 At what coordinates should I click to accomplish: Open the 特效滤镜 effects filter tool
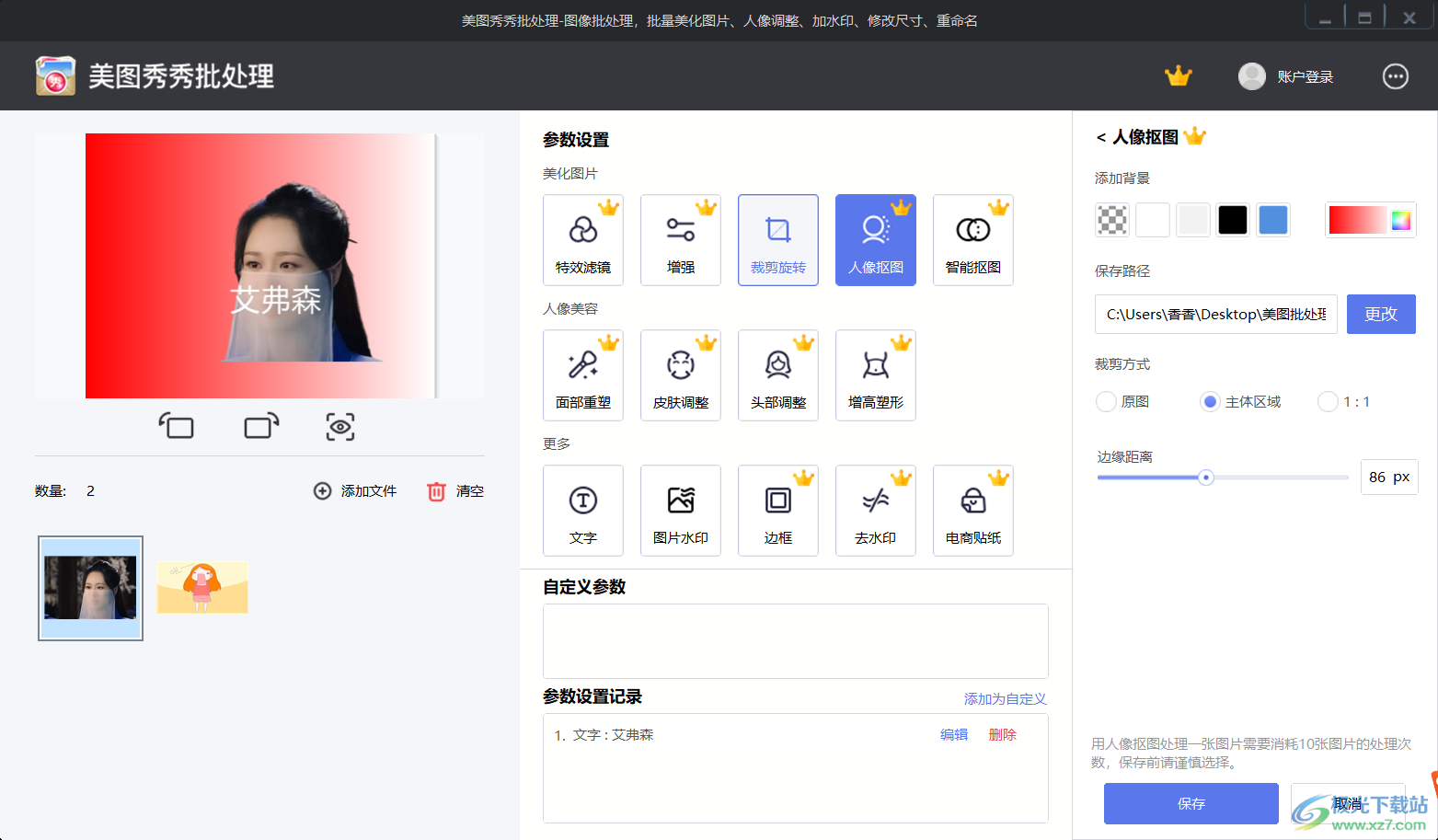click(583, 240)
